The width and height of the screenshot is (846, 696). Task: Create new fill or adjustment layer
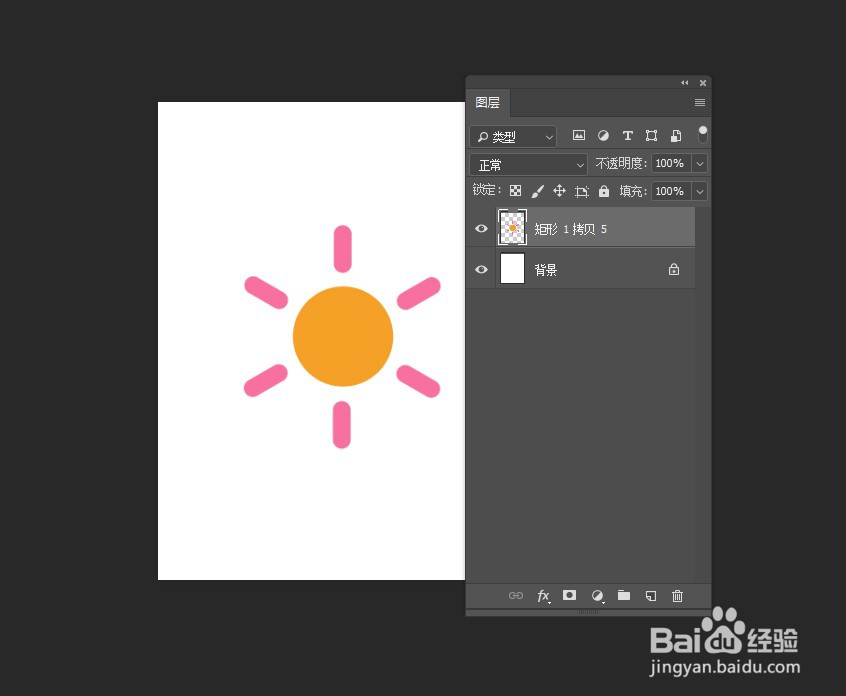coord(597,596)
